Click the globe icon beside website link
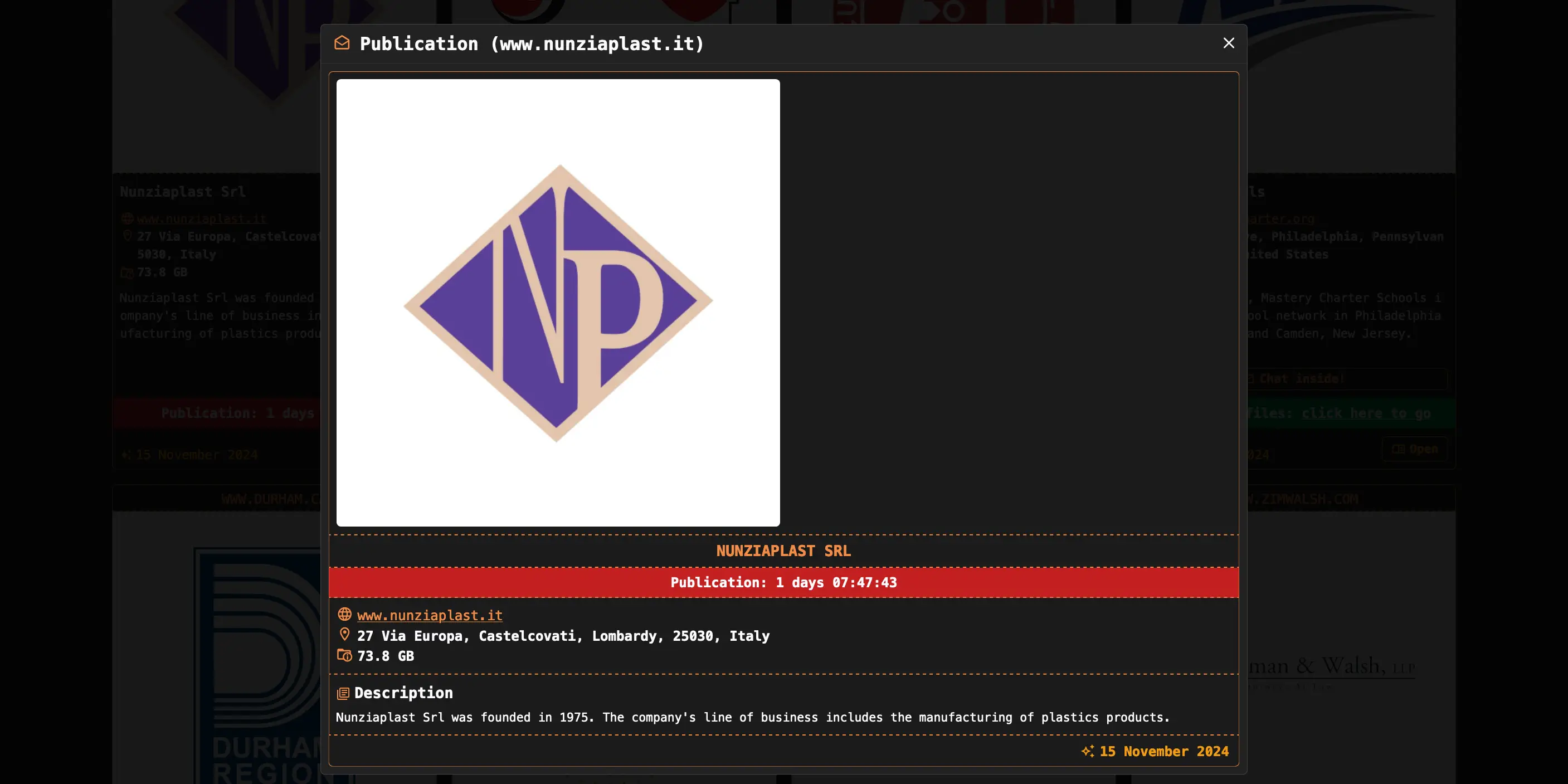This screenshot has width=1568, height=784. point(344,614)
